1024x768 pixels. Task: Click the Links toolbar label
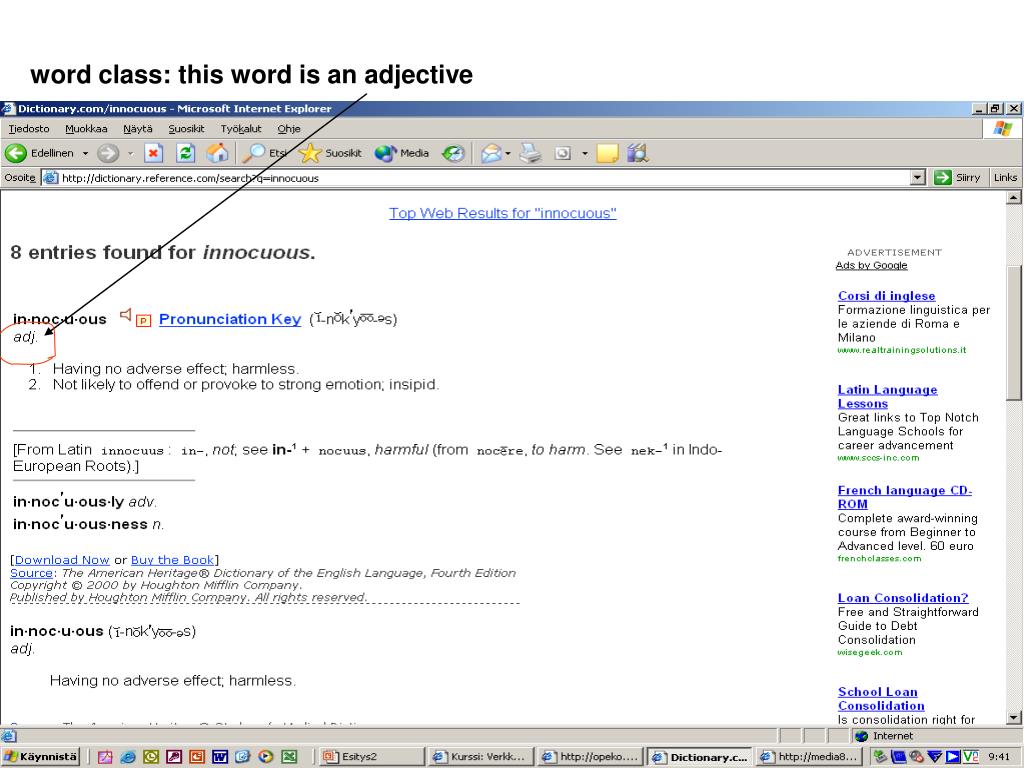(1005, 177)
